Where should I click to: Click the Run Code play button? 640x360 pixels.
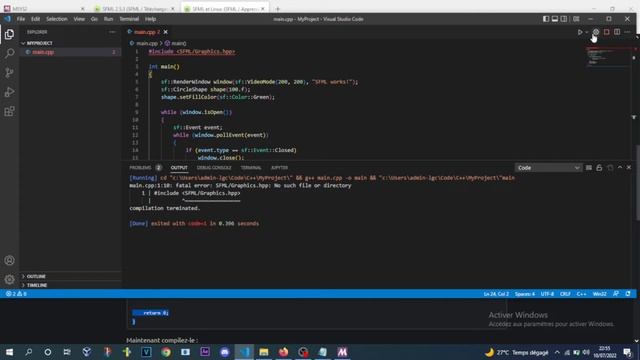(x=580, y=32)
